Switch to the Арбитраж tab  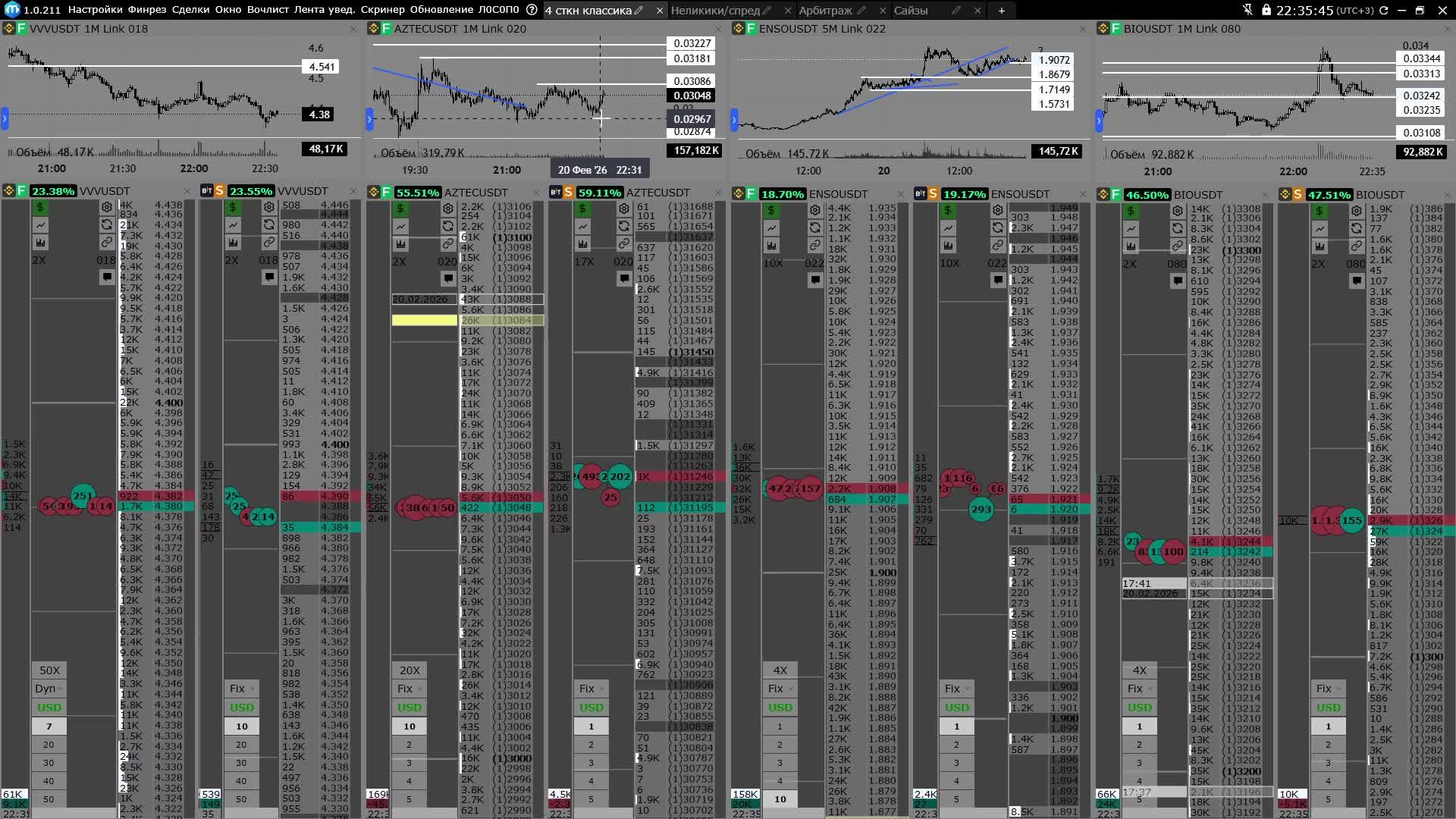(x=825, y=11)
